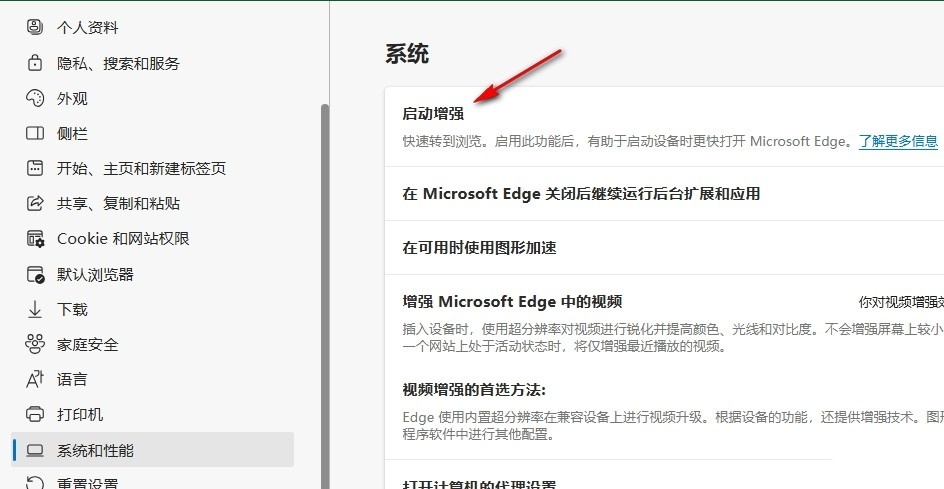Select 系统和性能 in the sidebar
Viewport: 944px width, 489px height.
pos(95,450)
